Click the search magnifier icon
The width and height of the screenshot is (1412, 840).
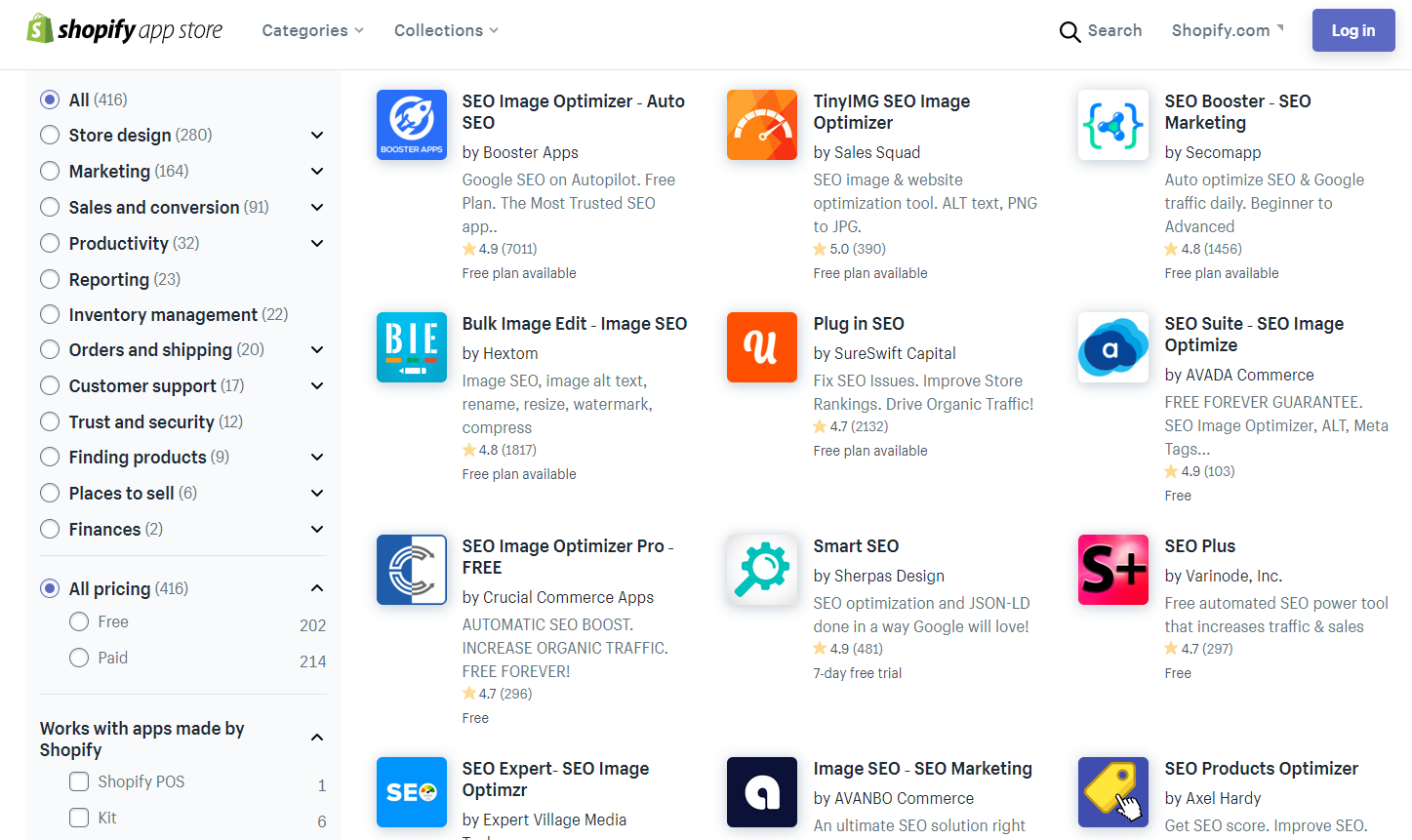(1069, 31)
